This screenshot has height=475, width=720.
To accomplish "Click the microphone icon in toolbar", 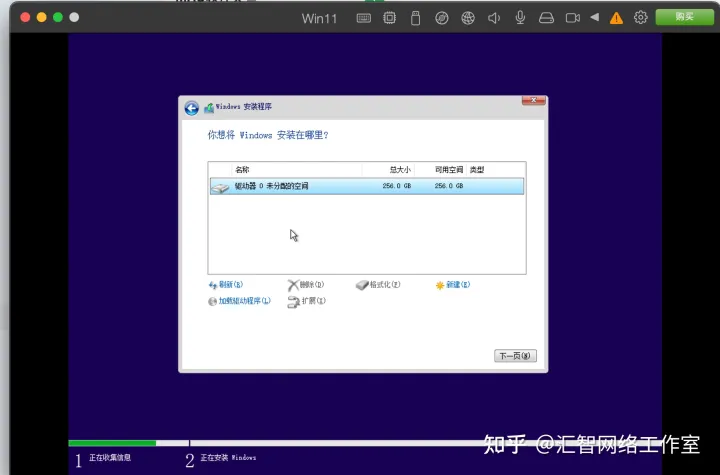I will pyautogui.click(x=520, y=17).
